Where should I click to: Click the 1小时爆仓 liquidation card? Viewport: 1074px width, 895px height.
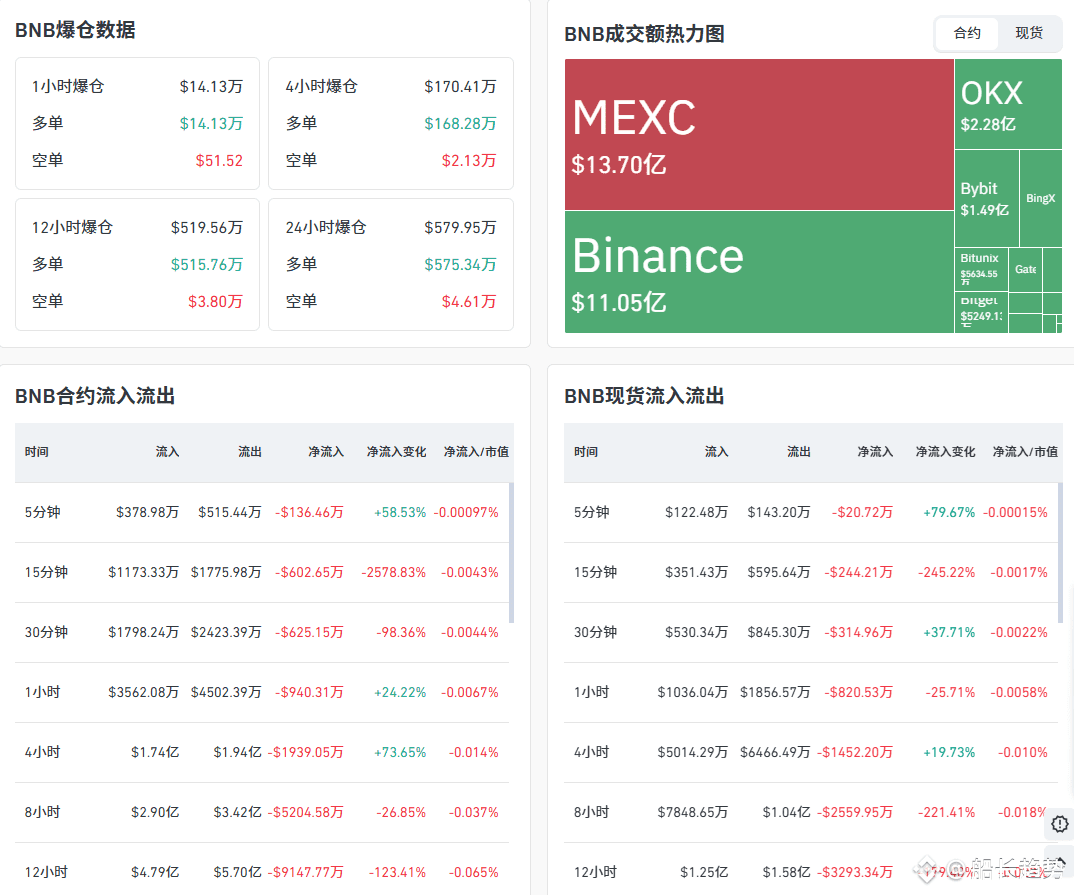137,123
